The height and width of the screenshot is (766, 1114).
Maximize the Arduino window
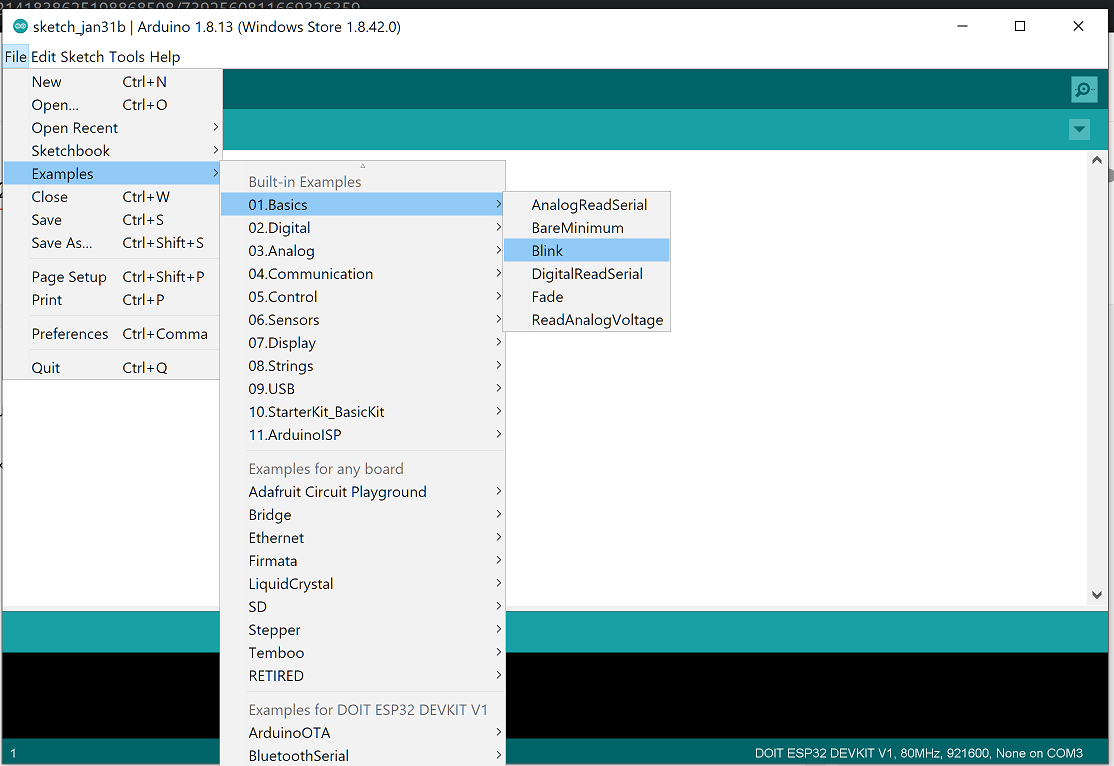(x=1020, y=26)
